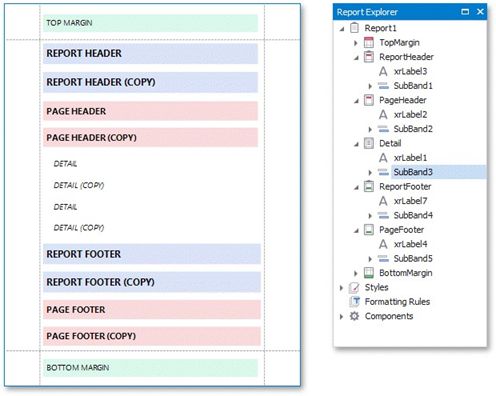Image resolution: width=496 pixels, height=396 pixels.
Task: Select the TOP MARGIN label on the report
Action: click(x=150, y=23)
